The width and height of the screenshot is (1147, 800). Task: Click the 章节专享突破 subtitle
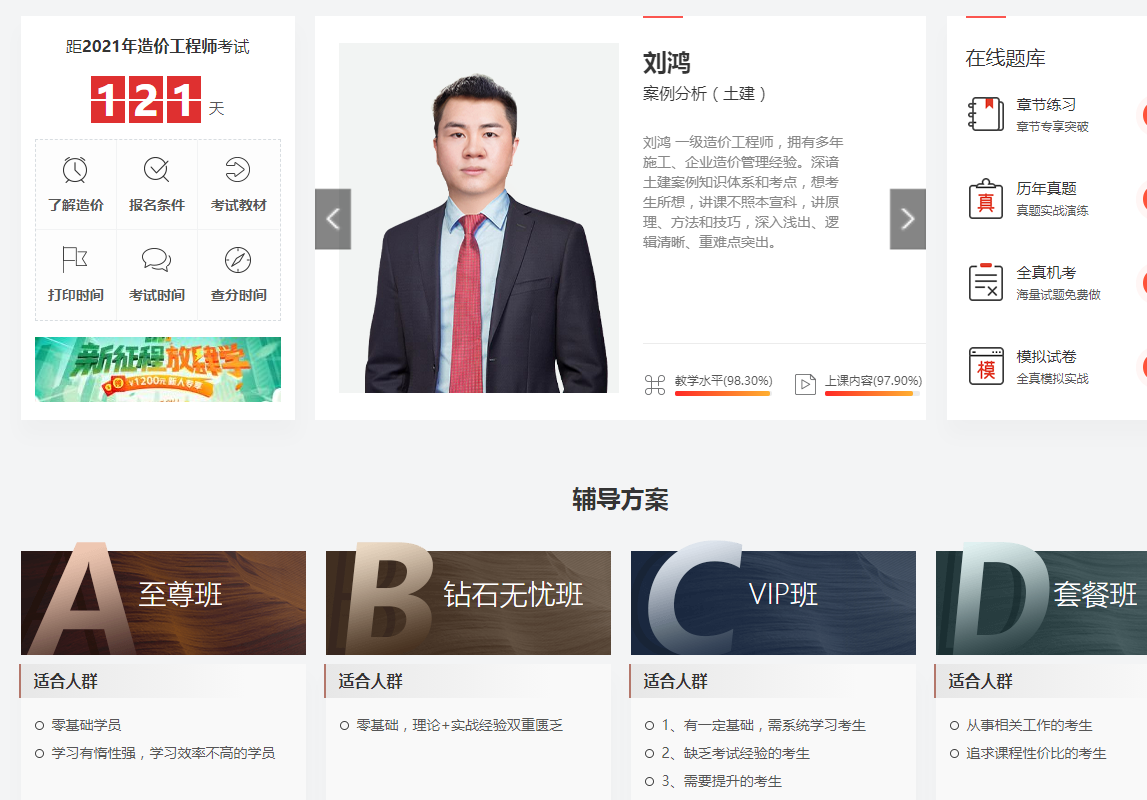(x=1053, y=127)
